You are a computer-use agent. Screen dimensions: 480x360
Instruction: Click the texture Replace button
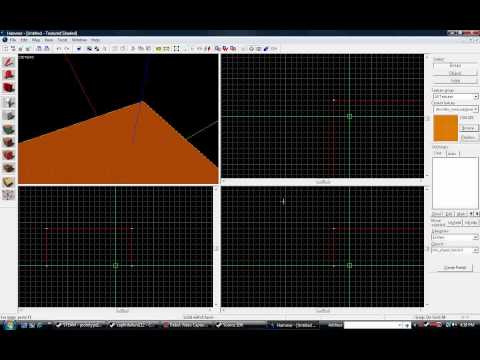[469, 138]
